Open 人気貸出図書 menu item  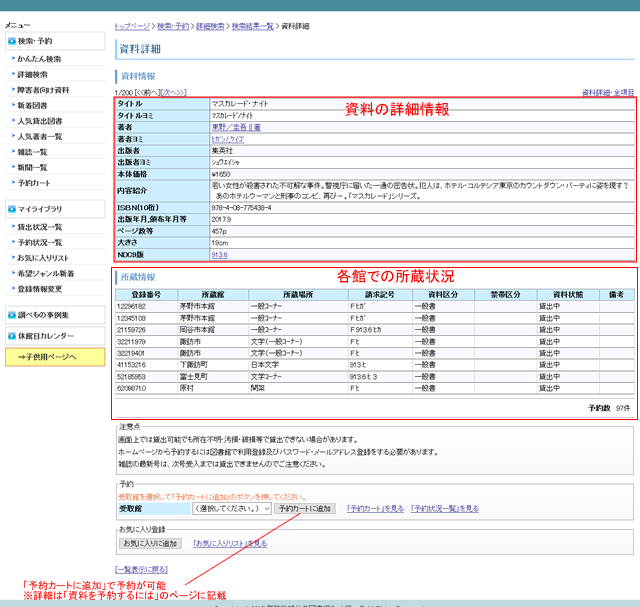(40, 121)
